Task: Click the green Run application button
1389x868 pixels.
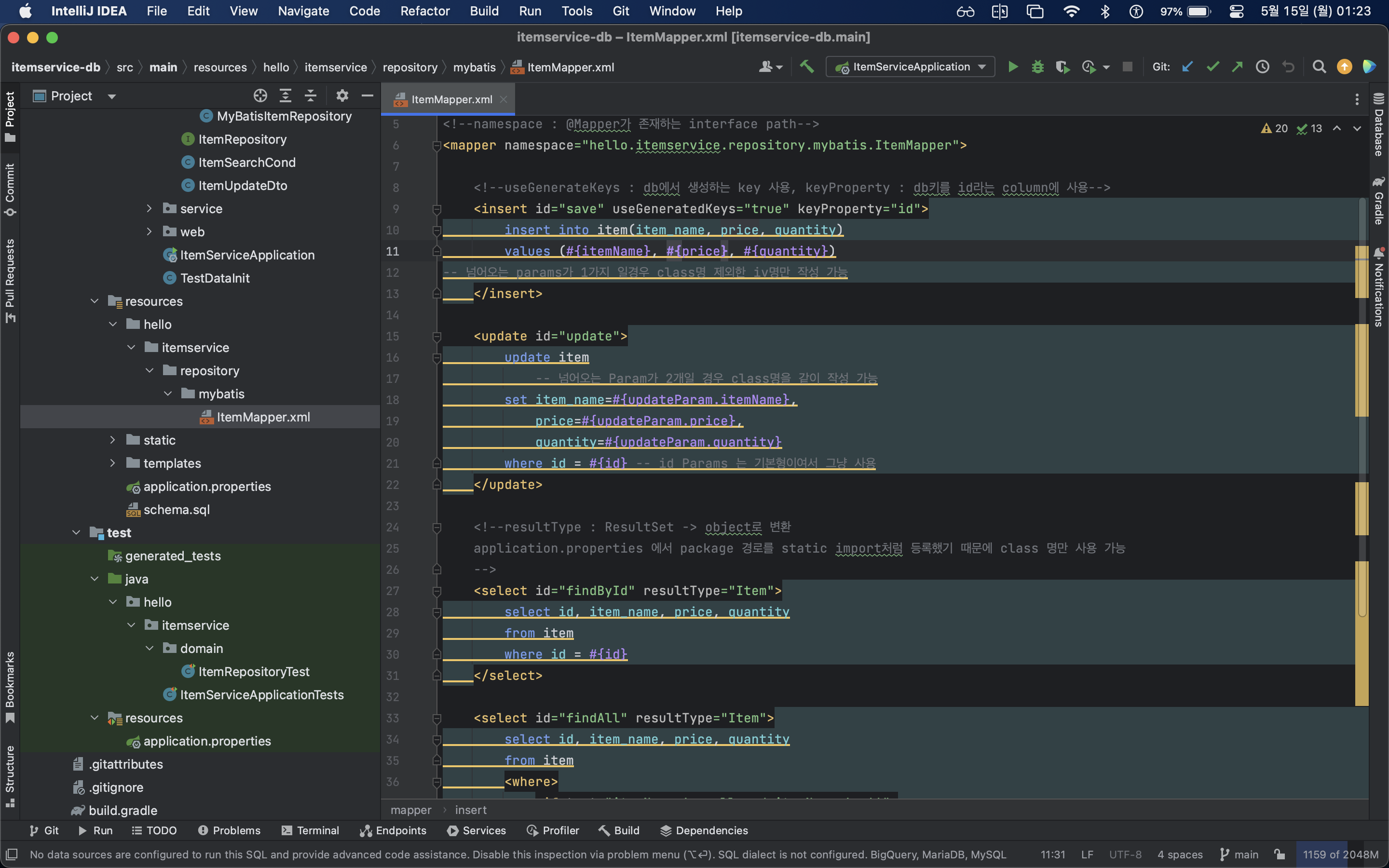Action: click(1013, 67)
